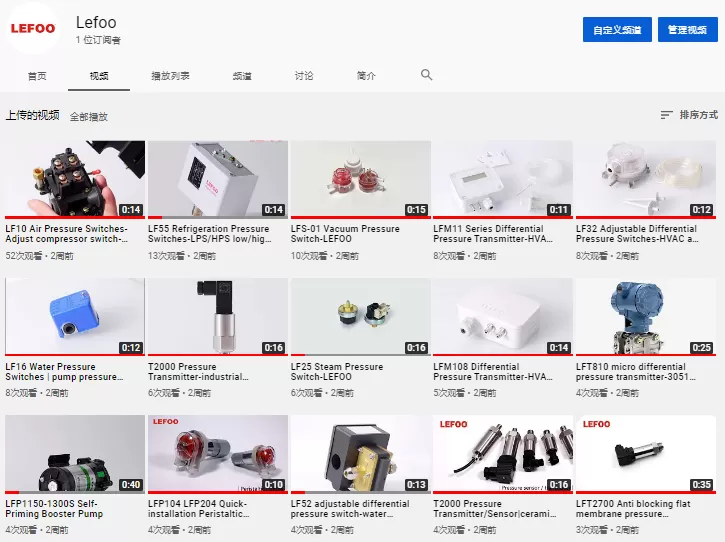Click title 'LFT2700 Anti blocking flat membrane pressure'

pos(633,509)
